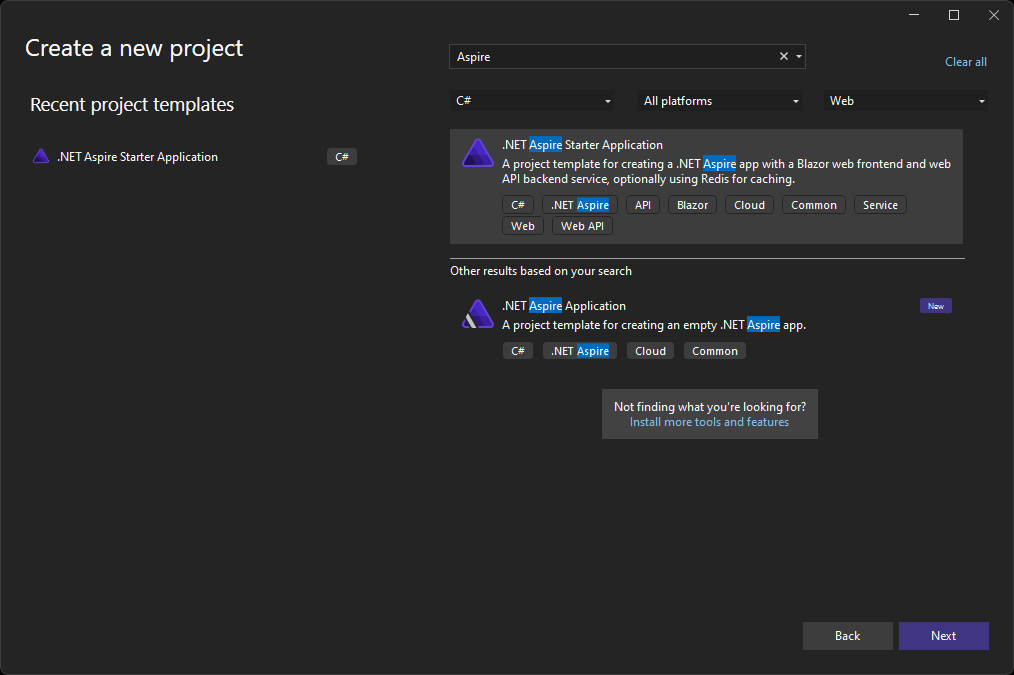Click the .NET Aspire Starter Application template icon
The width and height of the screenshot is (1014, 675).
477,153
